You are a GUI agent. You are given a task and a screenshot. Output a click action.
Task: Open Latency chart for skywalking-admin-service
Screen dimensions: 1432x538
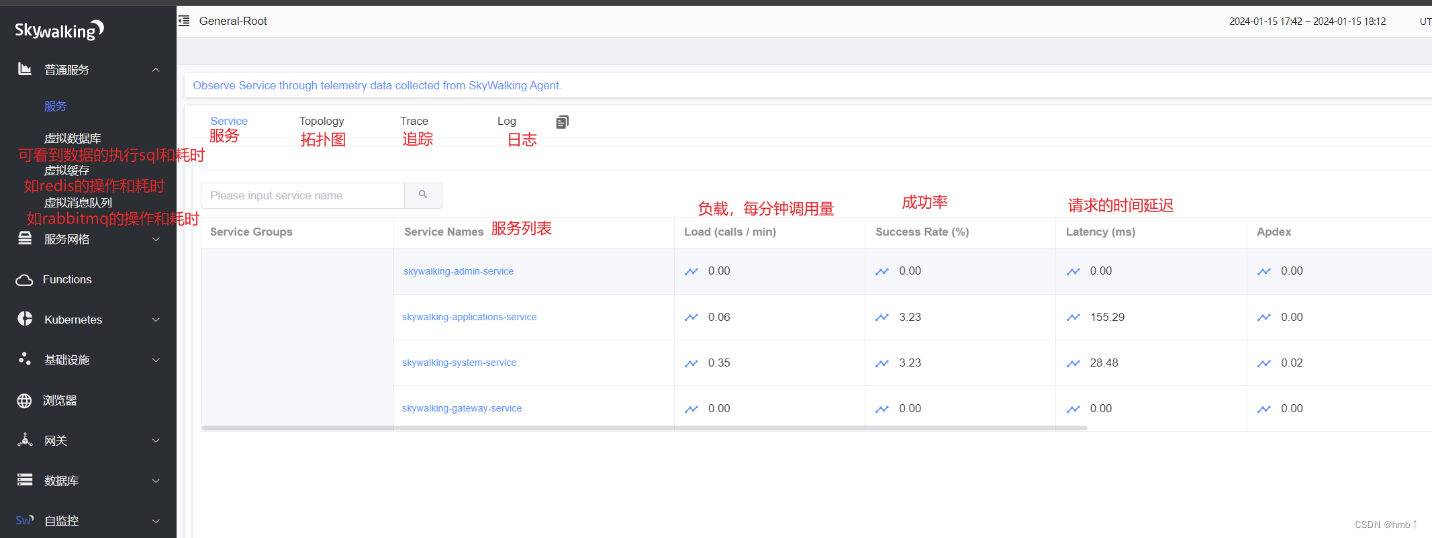(x=1073, y=271)
